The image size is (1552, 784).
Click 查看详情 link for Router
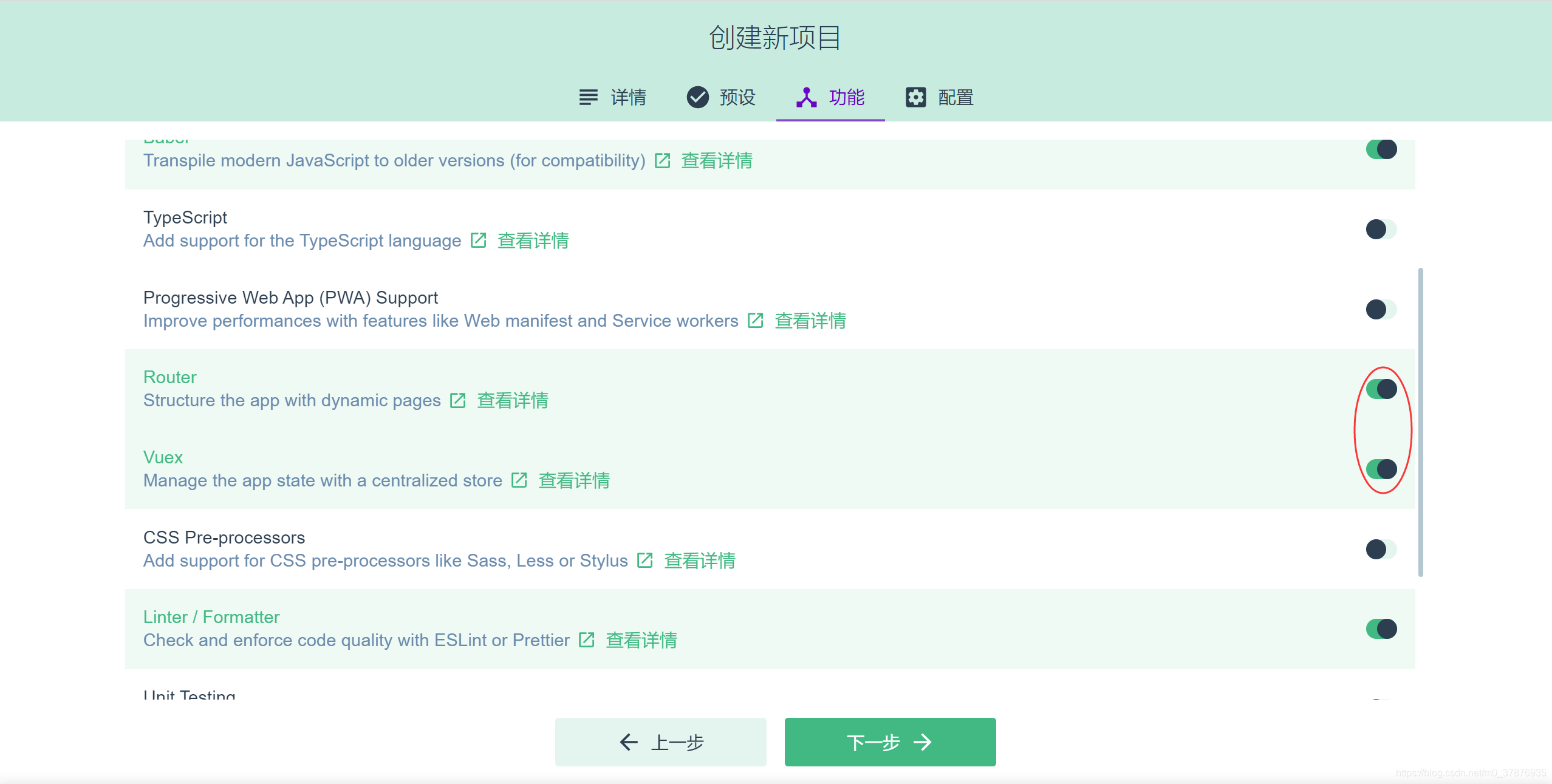pos(513,401)
